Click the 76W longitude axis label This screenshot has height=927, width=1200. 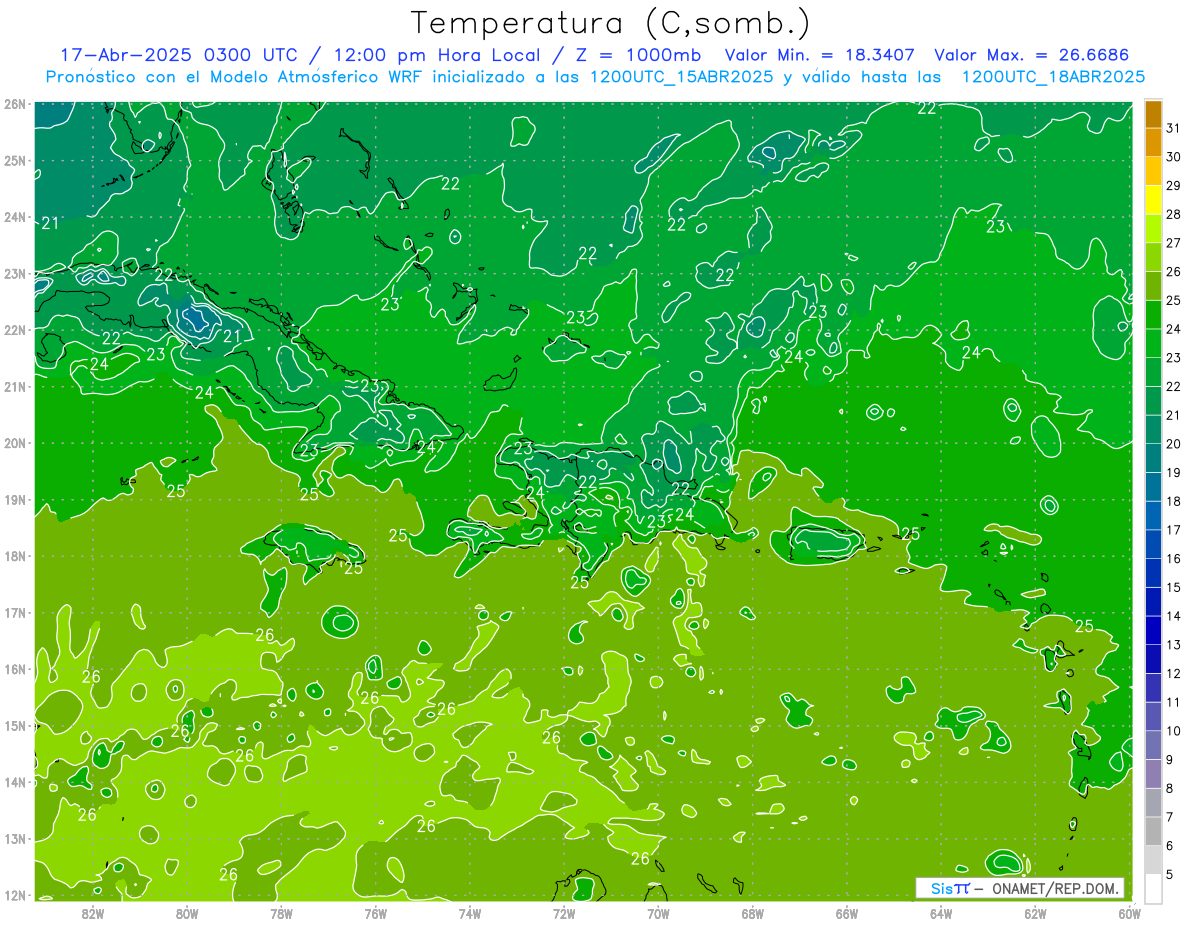[376, 913]
